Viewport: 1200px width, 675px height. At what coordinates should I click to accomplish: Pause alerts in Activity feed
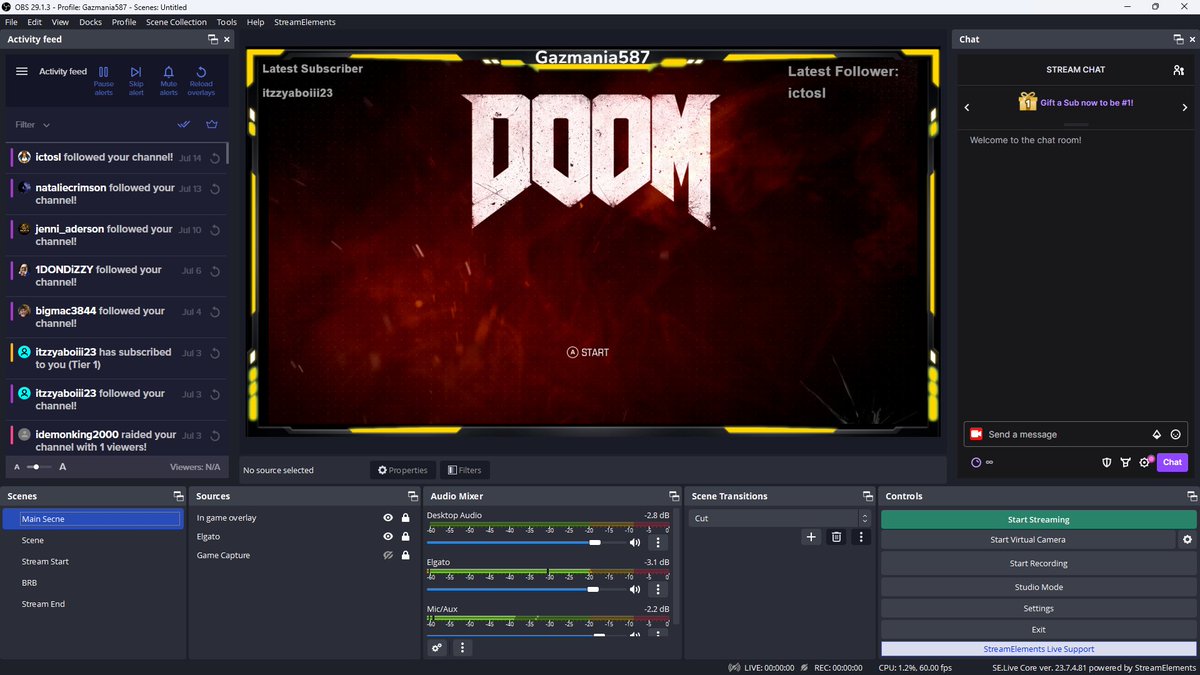point(104,79)
